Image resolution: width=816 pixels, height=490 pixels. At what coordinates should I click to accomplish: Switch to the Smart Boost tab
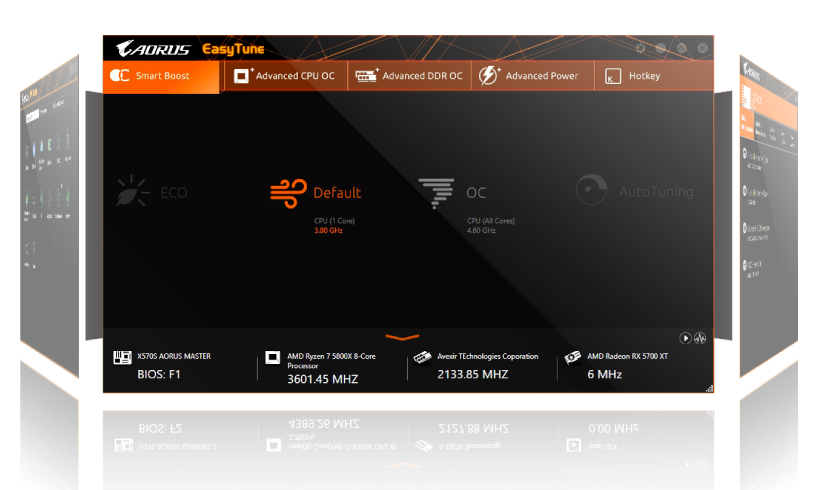click(161, 76)
